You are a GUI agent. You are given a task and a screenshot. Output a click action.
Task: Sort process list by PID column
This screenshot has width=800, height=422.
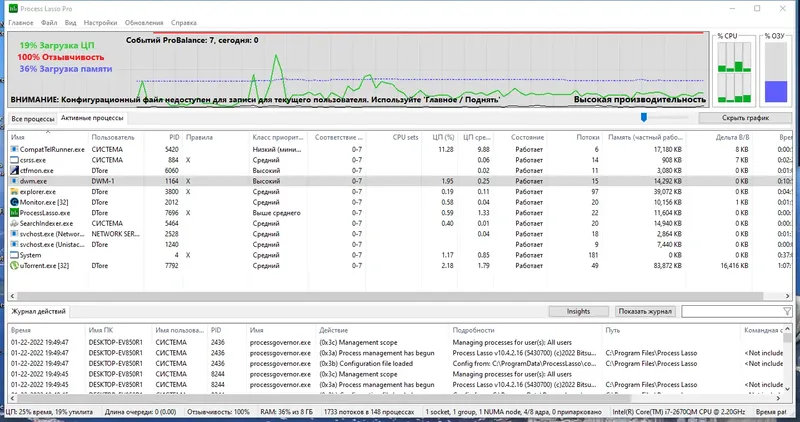[163, 137]
